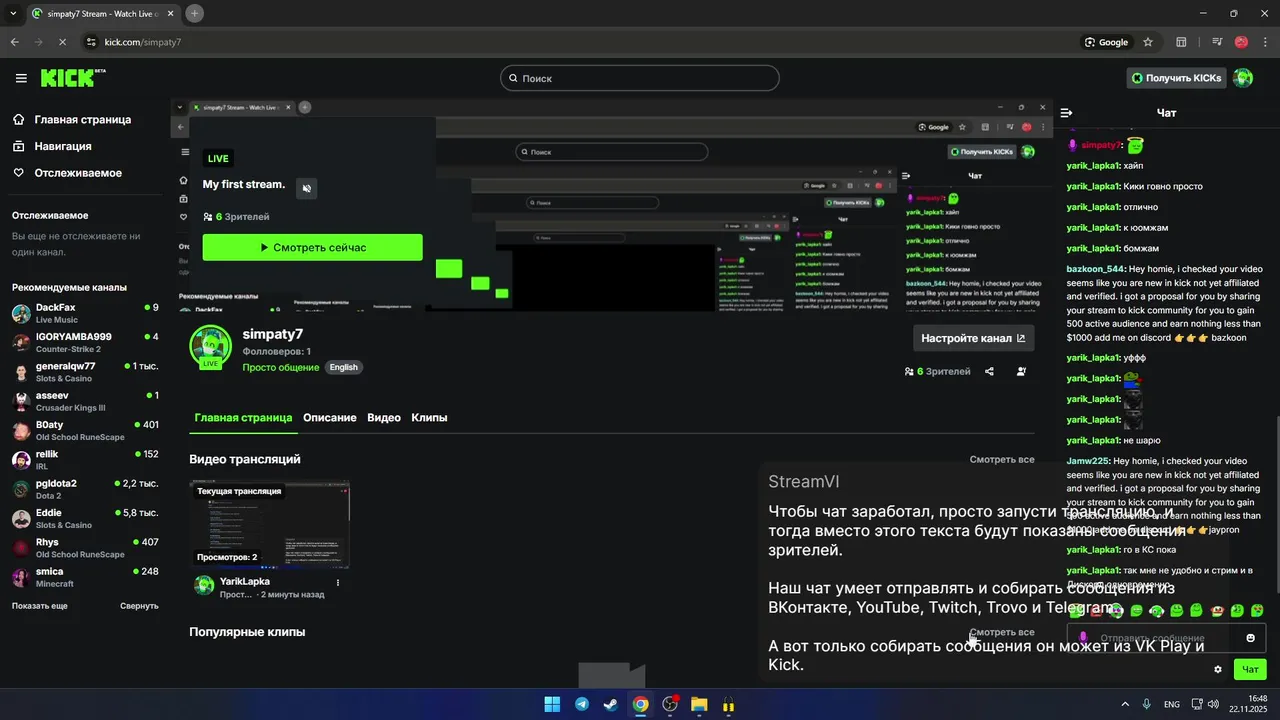Open Chrome three-dot menu

coord(1265,42)
